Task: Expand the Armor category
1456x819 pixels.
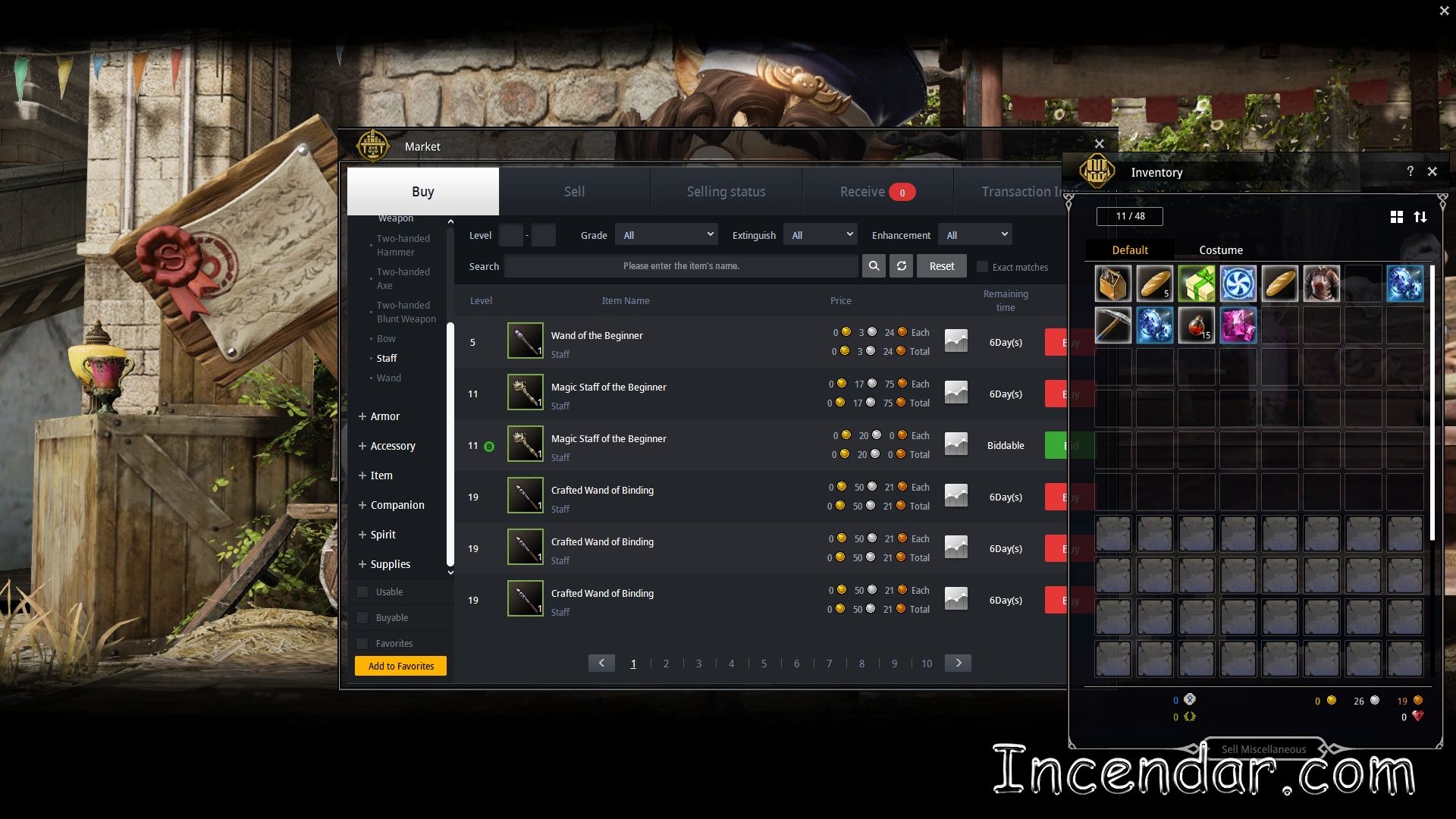Action: (379, 416)
